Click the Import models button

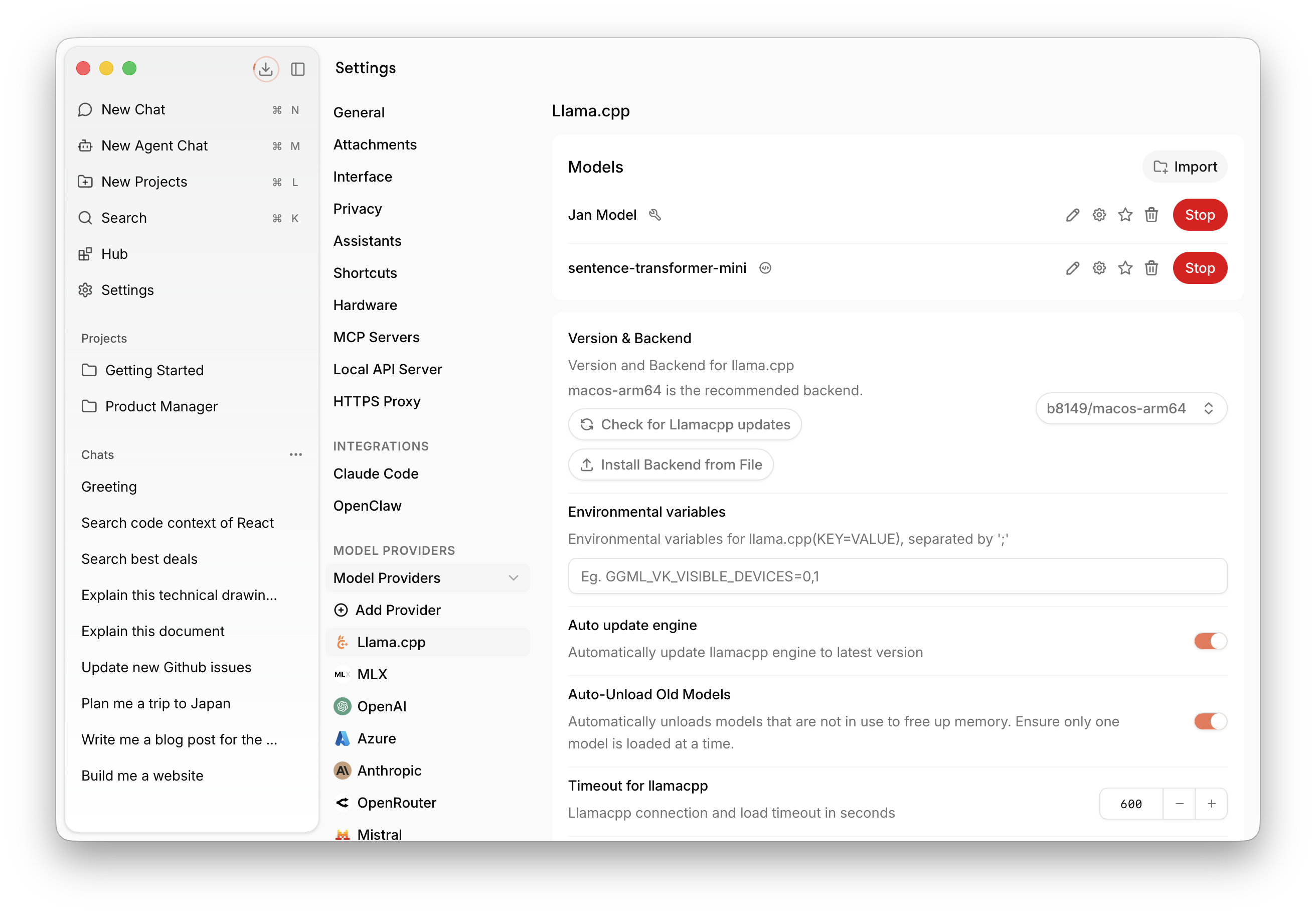pyautogui.click(x=1185, y=167)
